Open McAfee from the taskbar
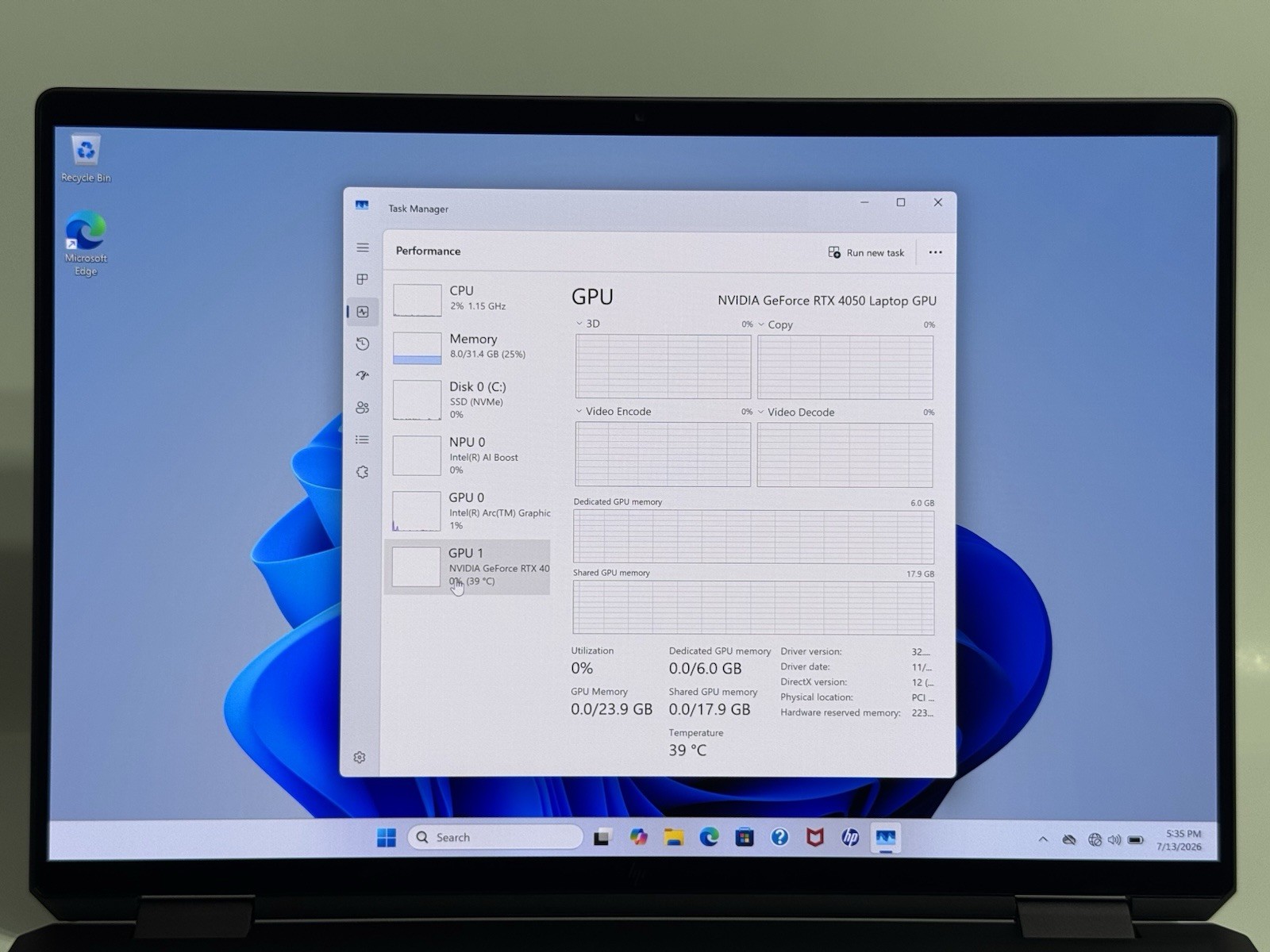Image resolution: width=1270 pixels, height=952 pixels. [815, 838]
